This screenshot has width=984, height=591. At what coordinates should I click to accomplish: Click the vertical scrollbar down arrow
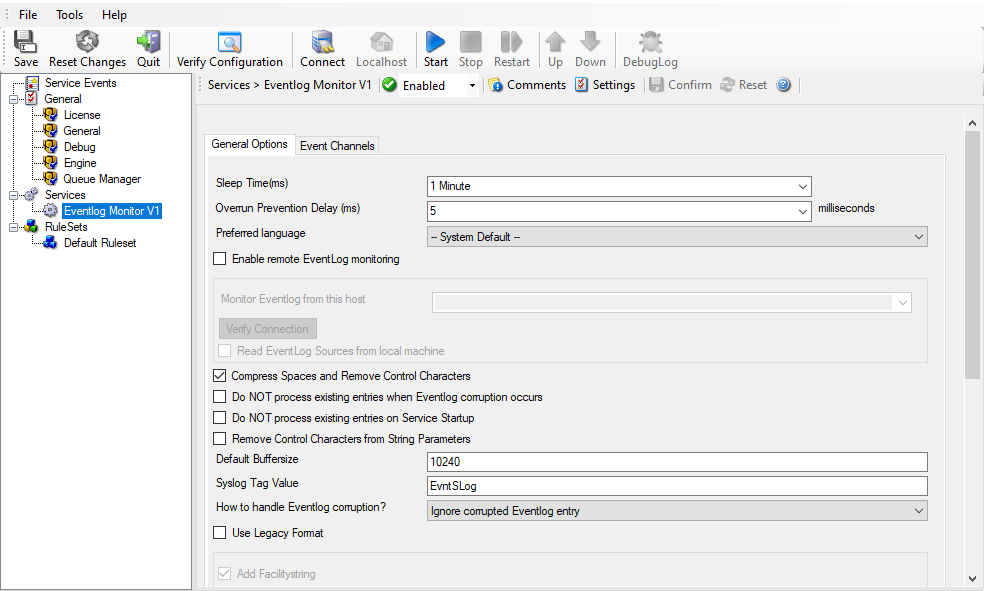(972, 578)
